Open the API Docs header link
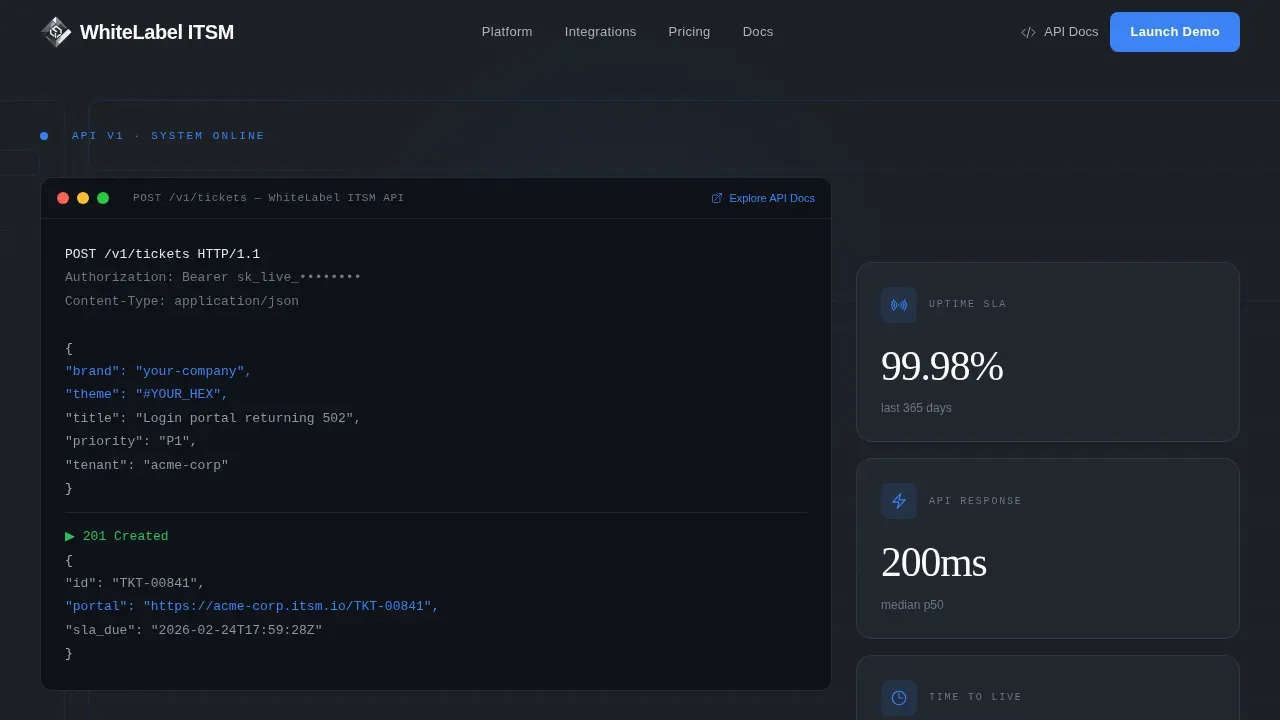 pos(1060,32)
